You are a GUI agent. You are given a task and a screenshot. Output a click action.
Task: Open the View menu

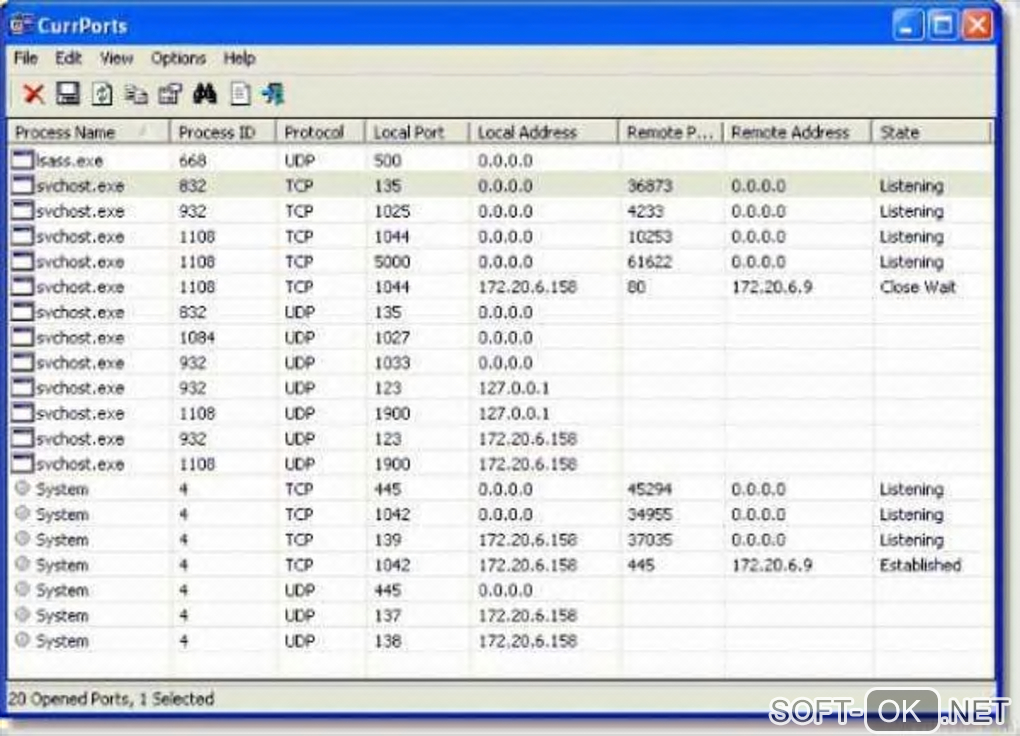pyautogui.click(x=116, y=58)
